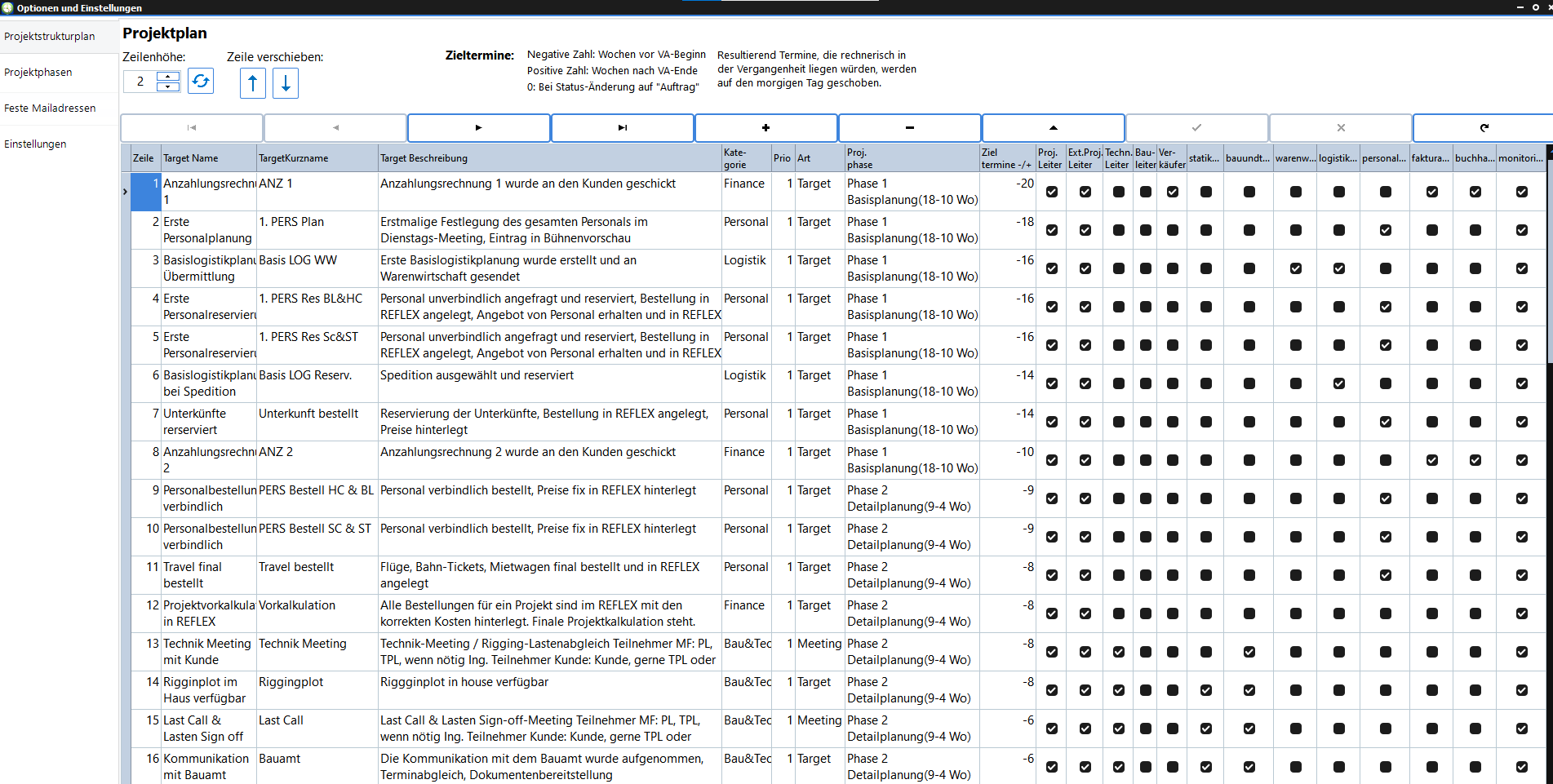Screen dimensions: 1553x784
Task: Post edit with checkmark navigator button
Action: tap(1197, 128)
